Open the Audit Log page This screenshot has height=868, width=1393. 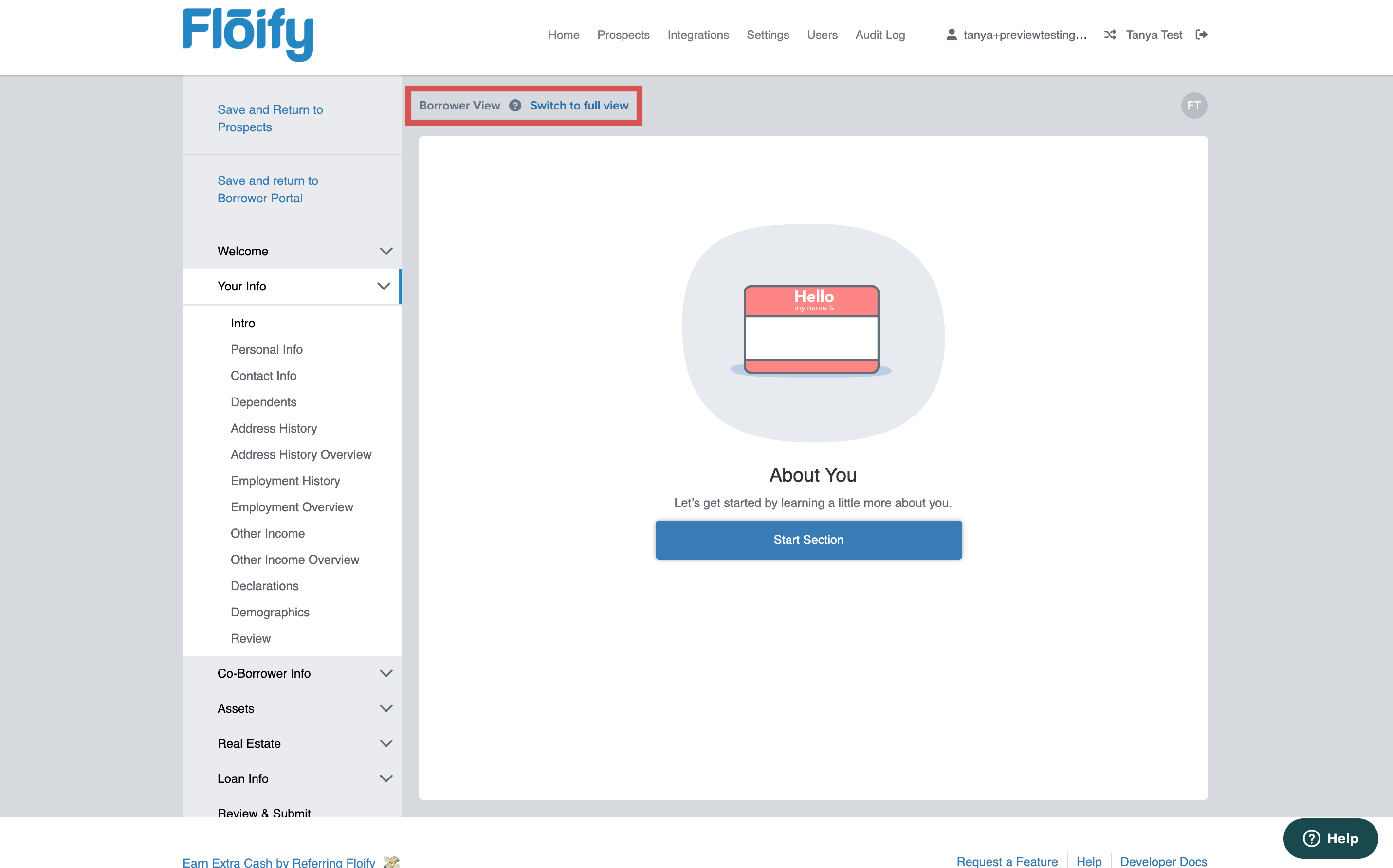(880, 35)
